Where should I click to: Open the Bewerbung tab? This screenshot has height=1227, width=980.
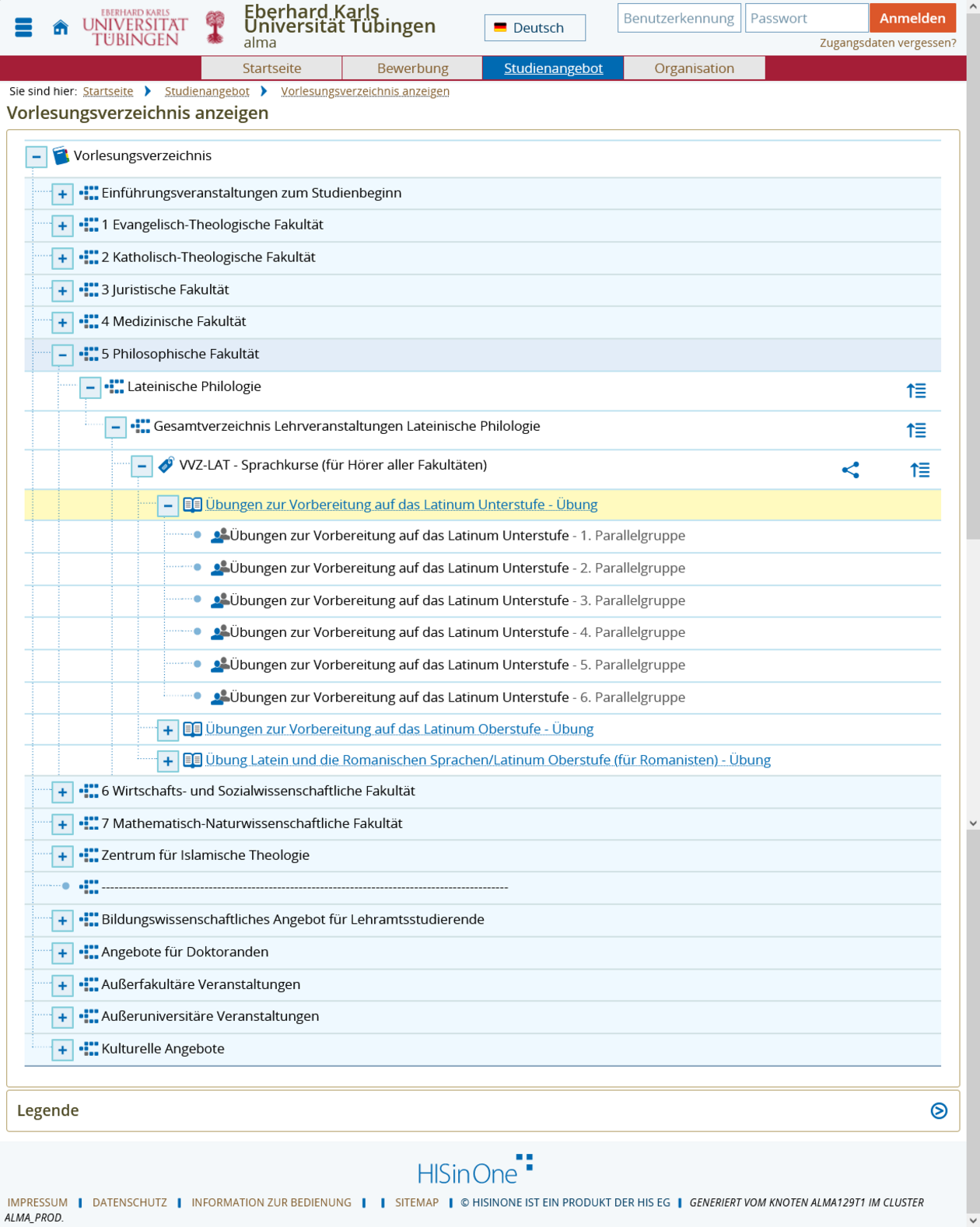pyautogui.click(x=412, y=68)
